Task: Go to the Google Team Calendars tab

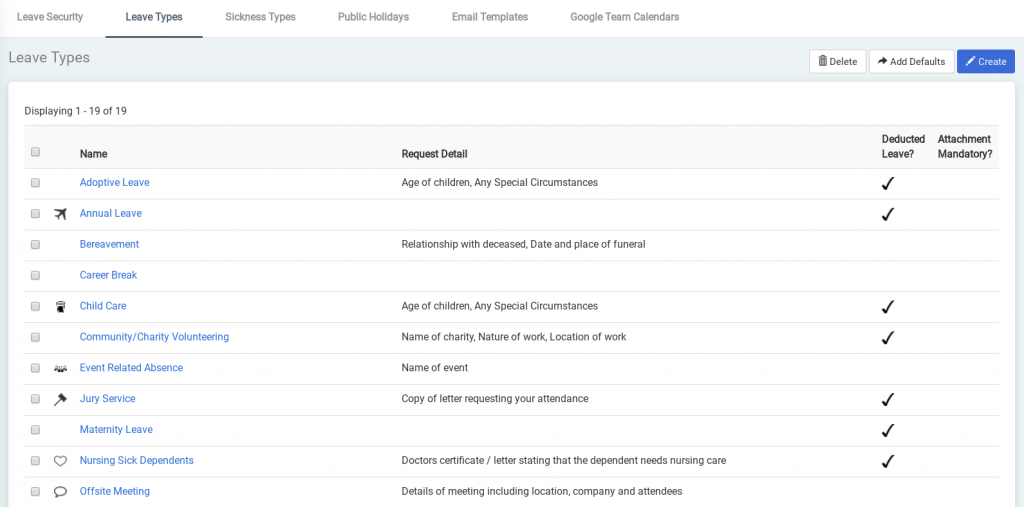Action: (x=624, y=17)
